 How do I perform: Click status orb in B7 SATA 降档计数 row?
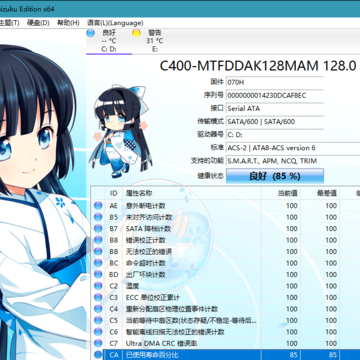click(98, 229)
